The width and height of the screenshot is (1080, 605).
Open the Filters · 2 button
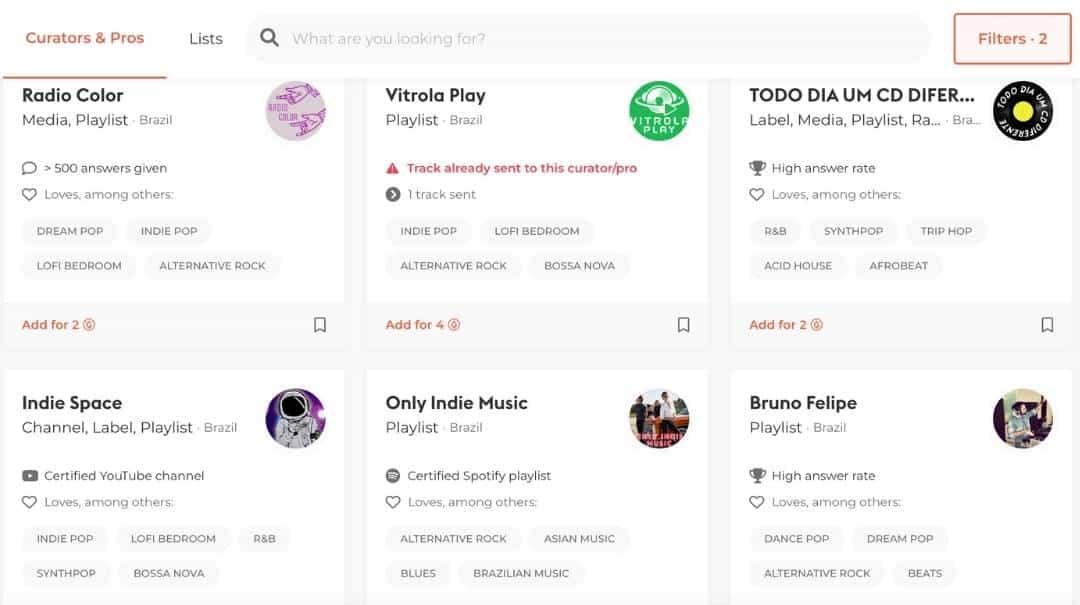click(x=1012, y=39)
